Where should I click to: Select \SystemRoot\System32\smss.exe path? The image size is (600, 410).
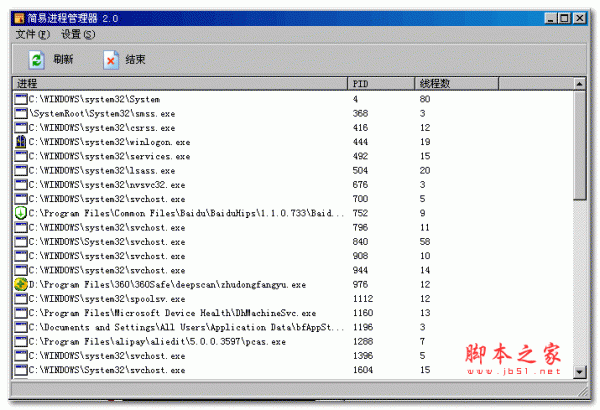pos(102,114)
